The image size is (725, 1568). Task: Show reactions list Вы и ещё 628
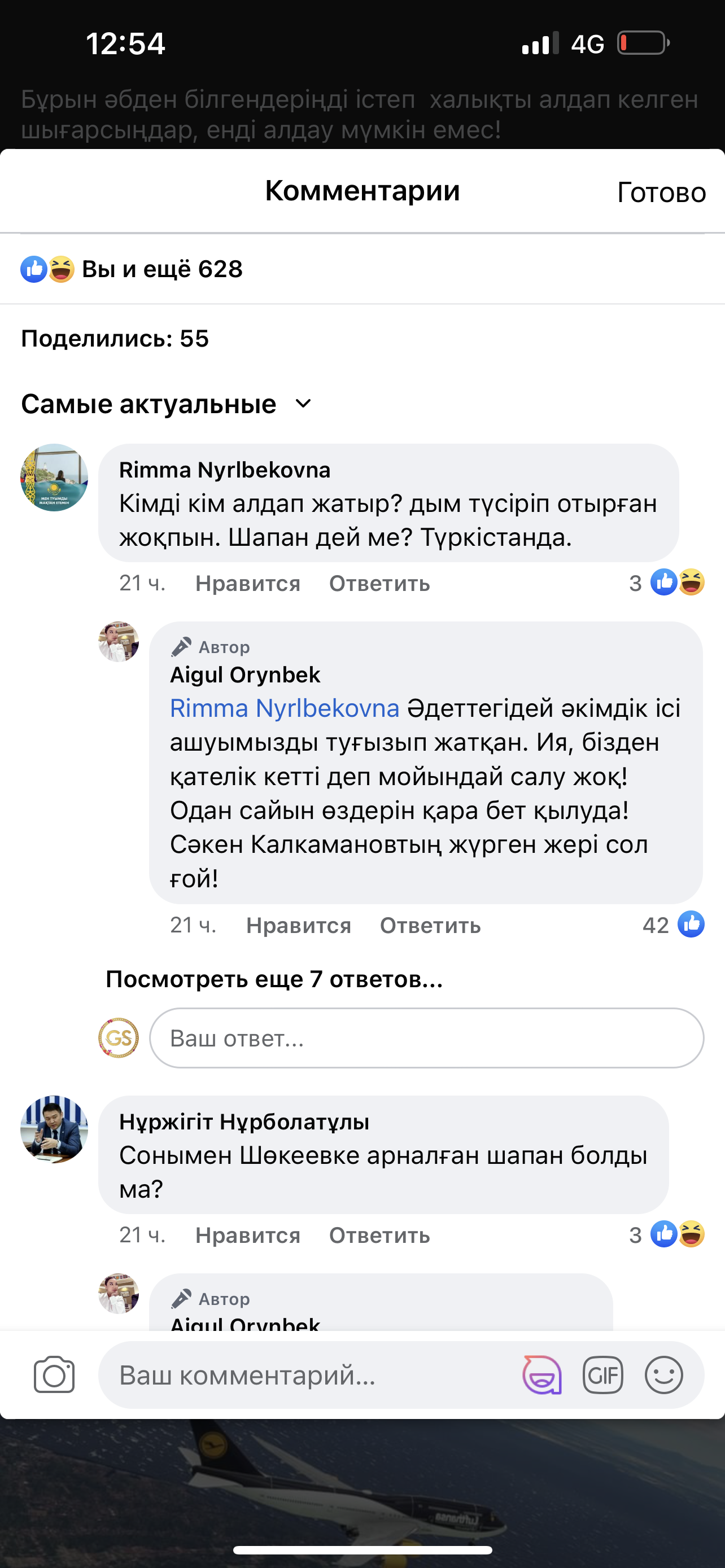[132, 269]
